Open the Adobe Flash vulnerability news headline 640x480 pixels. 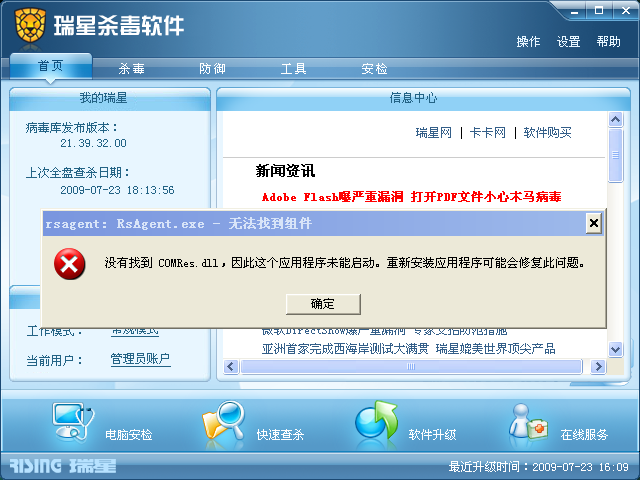[411, 197]
